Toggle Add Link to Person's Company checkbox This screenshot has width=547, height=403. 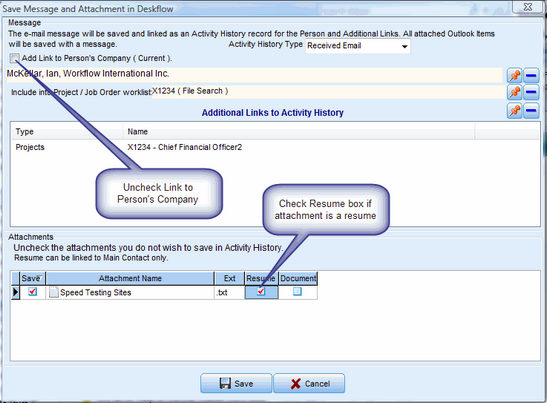coord(15,58)
